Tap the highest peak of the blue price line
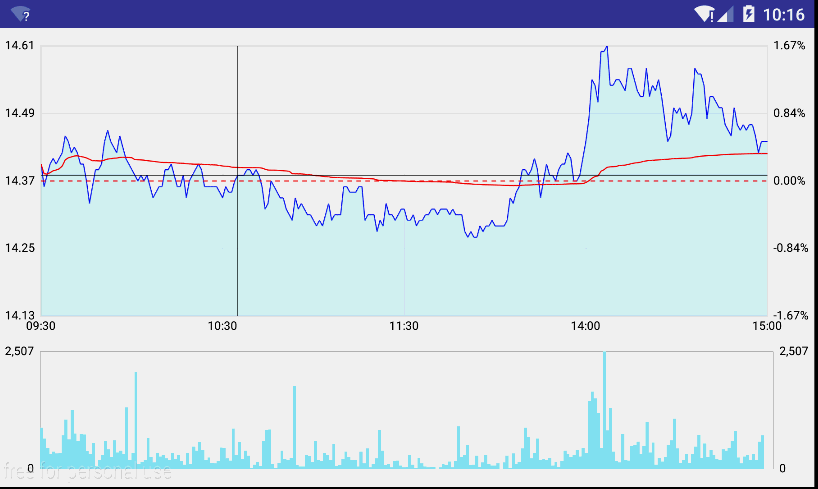 [605, 47]
